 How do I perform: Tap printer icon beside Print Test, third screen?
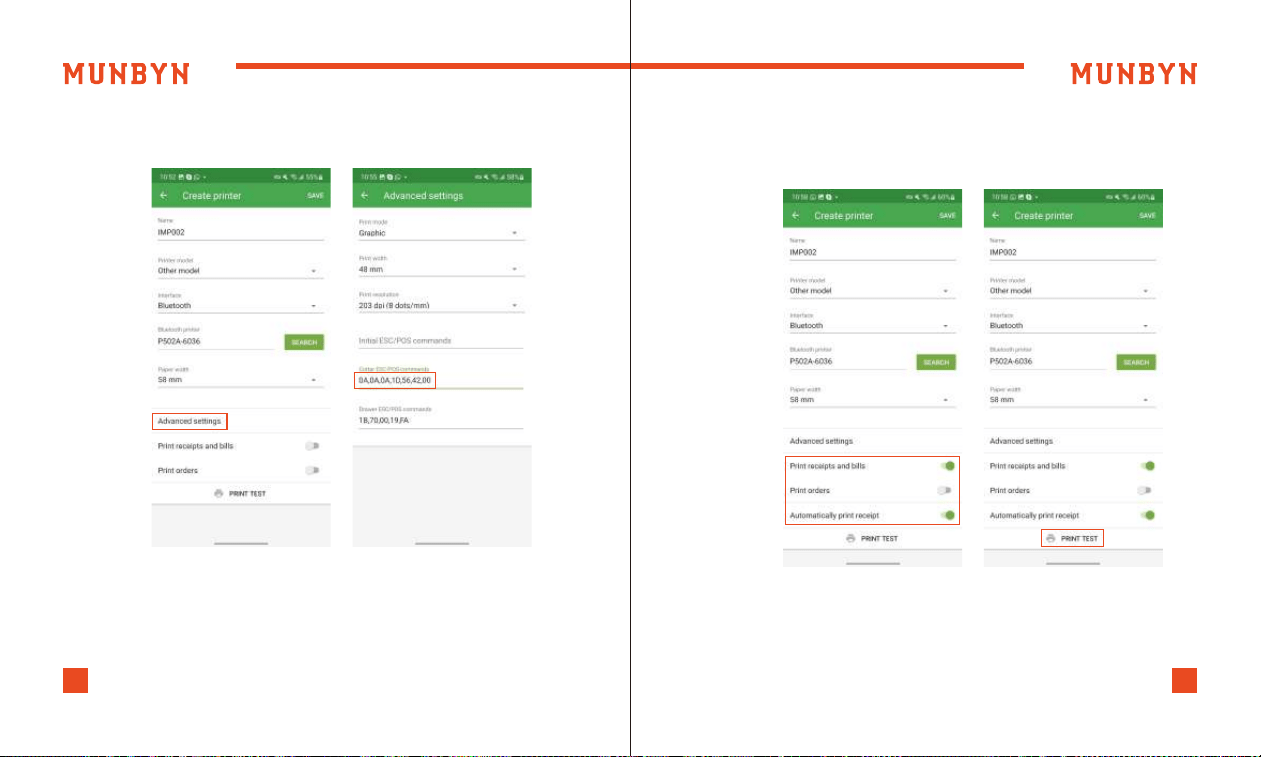click(x=850, y=538)
